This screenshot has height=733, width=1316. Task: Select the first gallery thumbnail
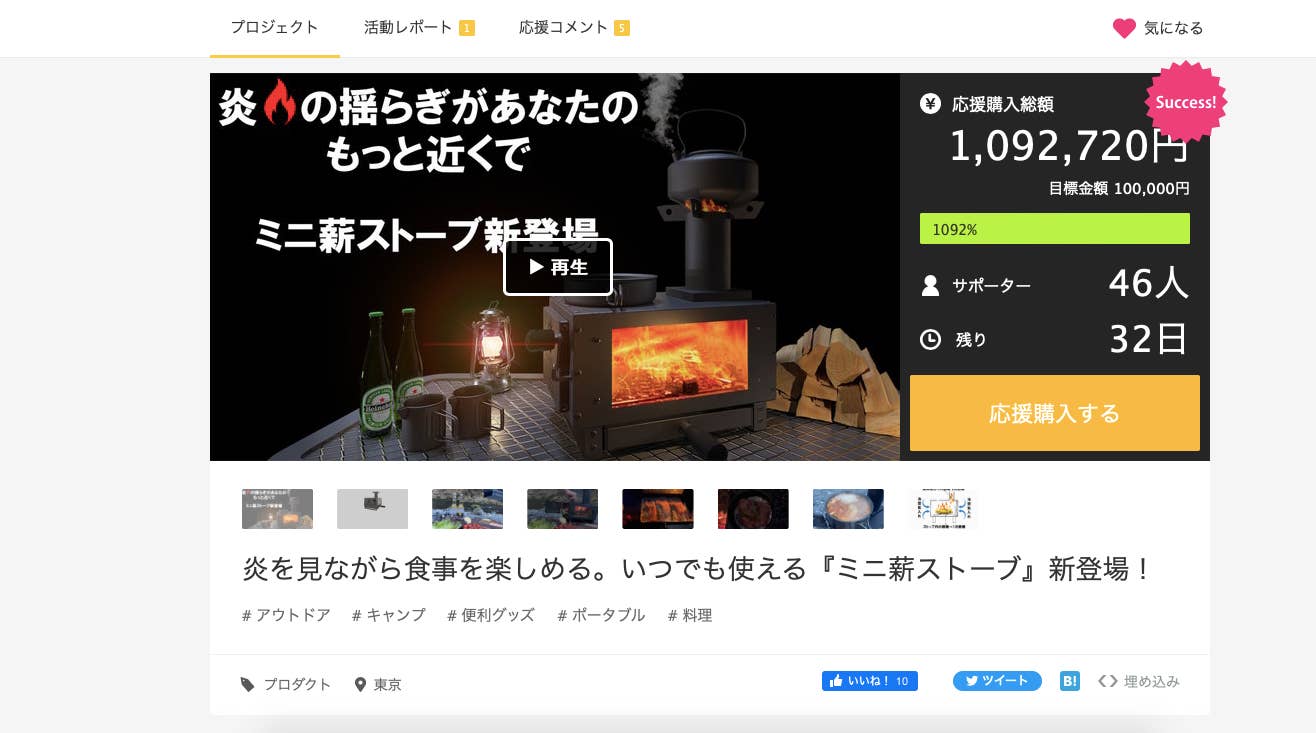coord(277,509)
